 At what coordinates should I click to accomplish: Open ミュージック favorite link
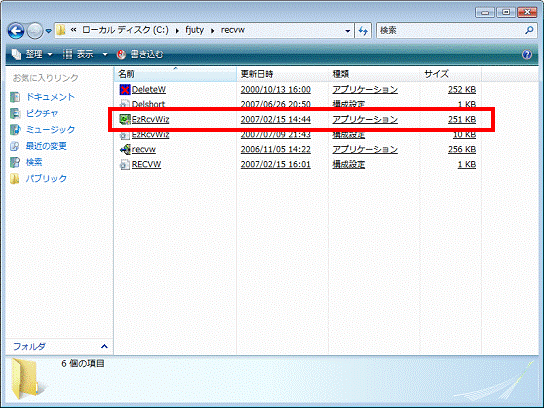pyautogui.click(x=50, y=129)
